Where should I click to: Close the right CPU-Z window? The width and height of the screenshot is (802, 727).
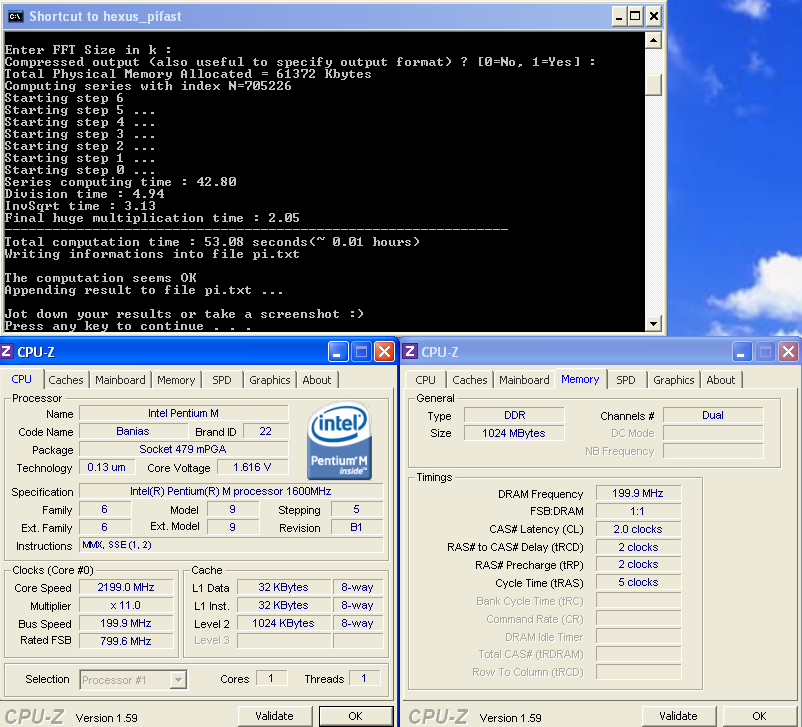789,352
